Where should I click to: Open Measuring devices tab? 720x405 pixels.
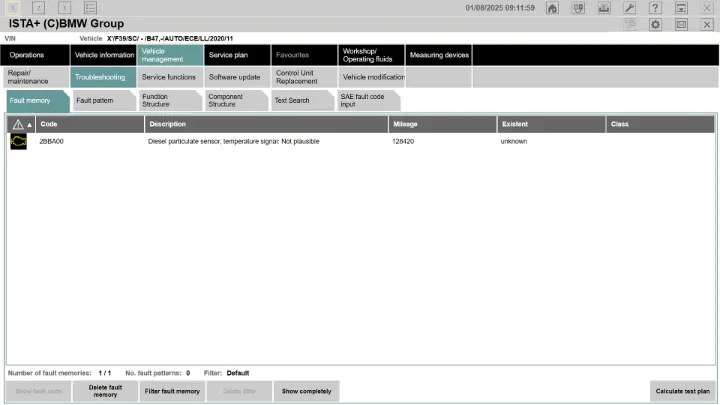439,55
